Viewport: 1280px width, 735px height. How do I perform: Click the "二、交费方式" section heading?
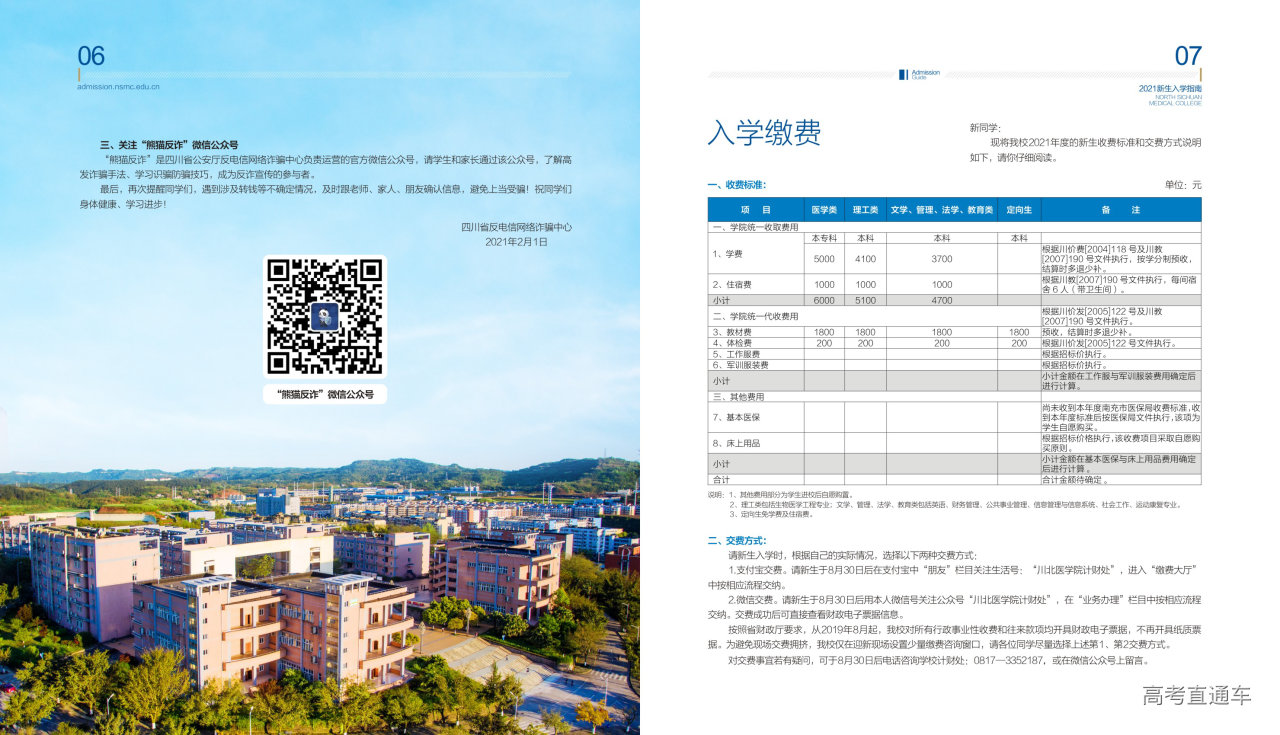point(737,541)
